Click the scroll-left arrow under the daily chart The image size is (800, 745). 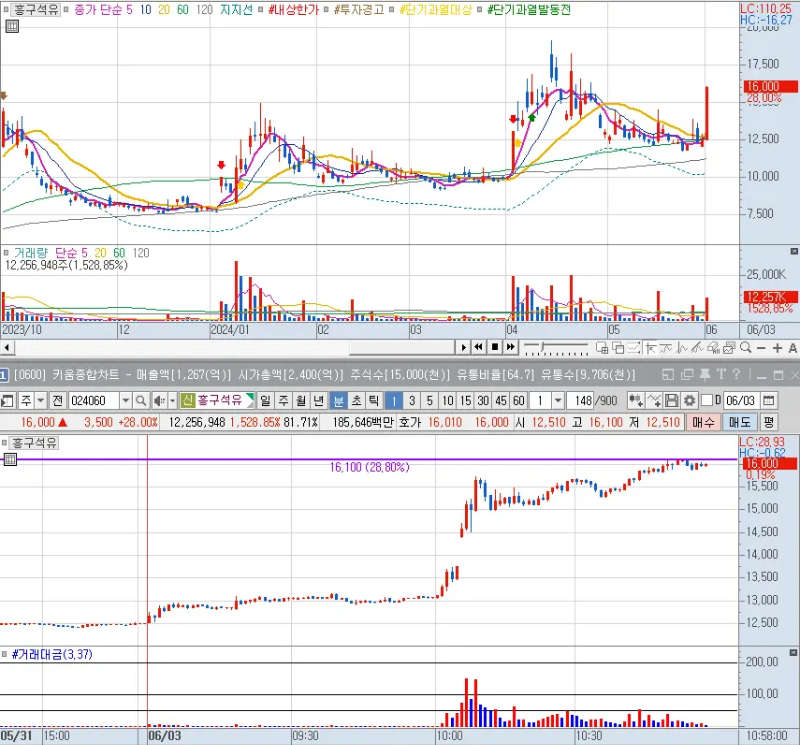7,348
